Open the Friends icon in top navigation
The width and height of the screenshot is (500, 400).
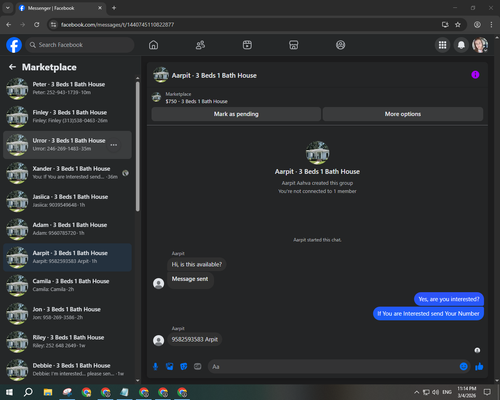pos(200,45)
